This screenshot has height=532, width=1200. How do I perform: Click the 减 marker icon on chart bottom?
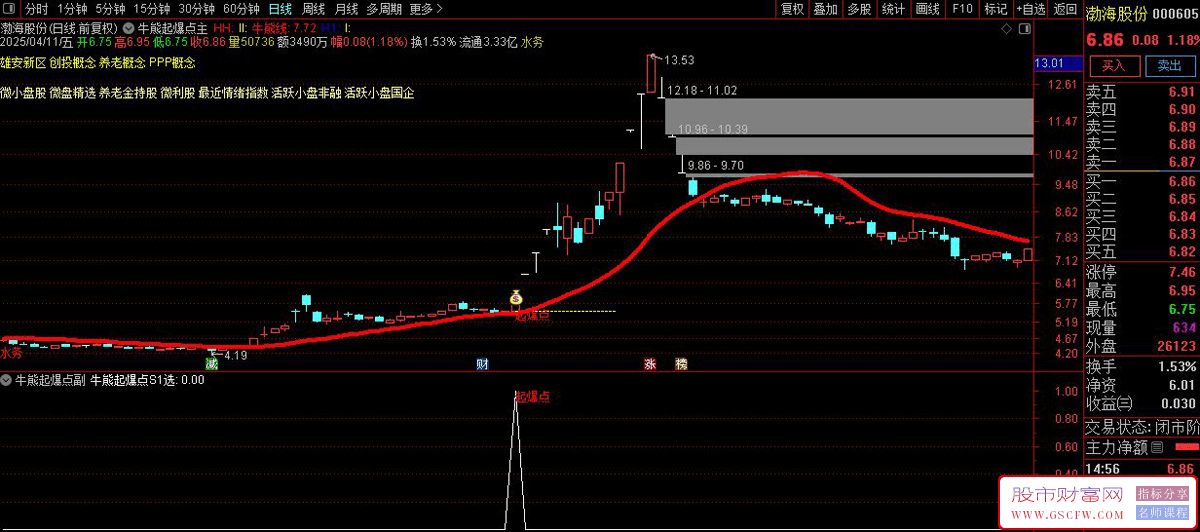point(211,363)
